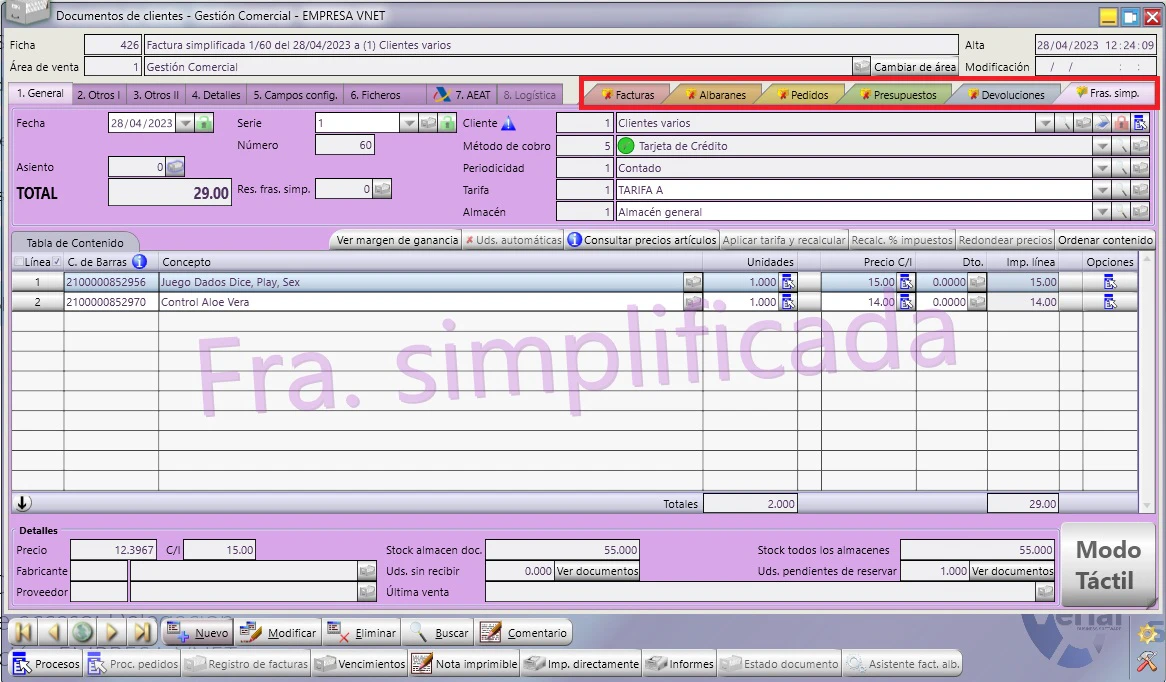The height and width of the screenshot is (682, 1166).
Task: Open the Albaranes document tab
Action: point(716,94)
